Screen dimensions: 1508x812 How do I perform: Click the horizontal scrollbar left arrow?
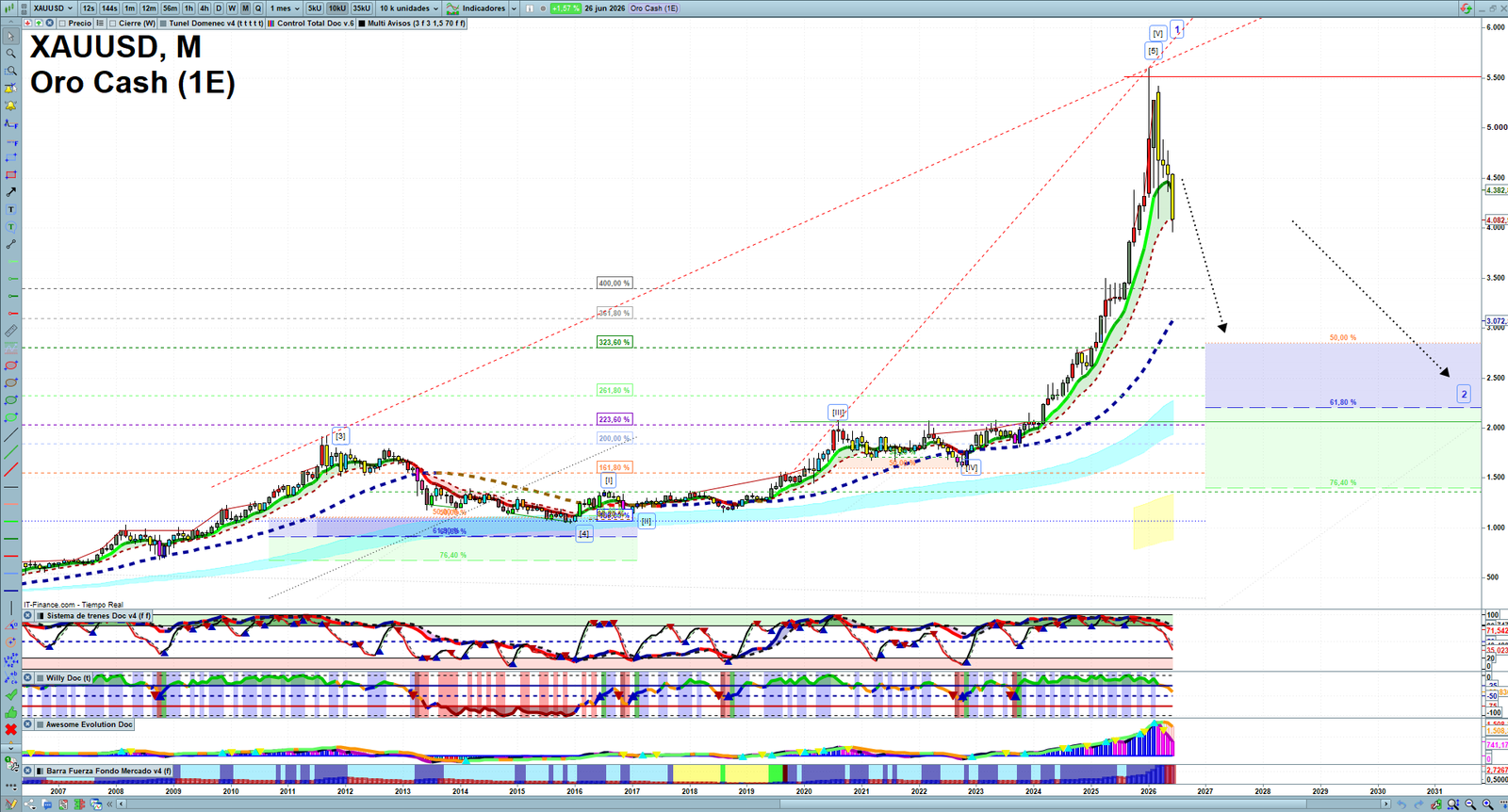tap(121, 804)
